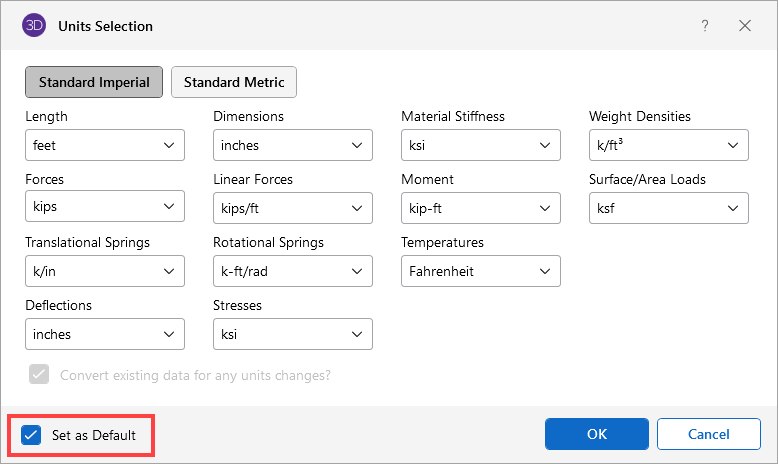Open the Deflections units dropdown
The height and width of the screenshot is (464, 778).
(x=105, y=334)
